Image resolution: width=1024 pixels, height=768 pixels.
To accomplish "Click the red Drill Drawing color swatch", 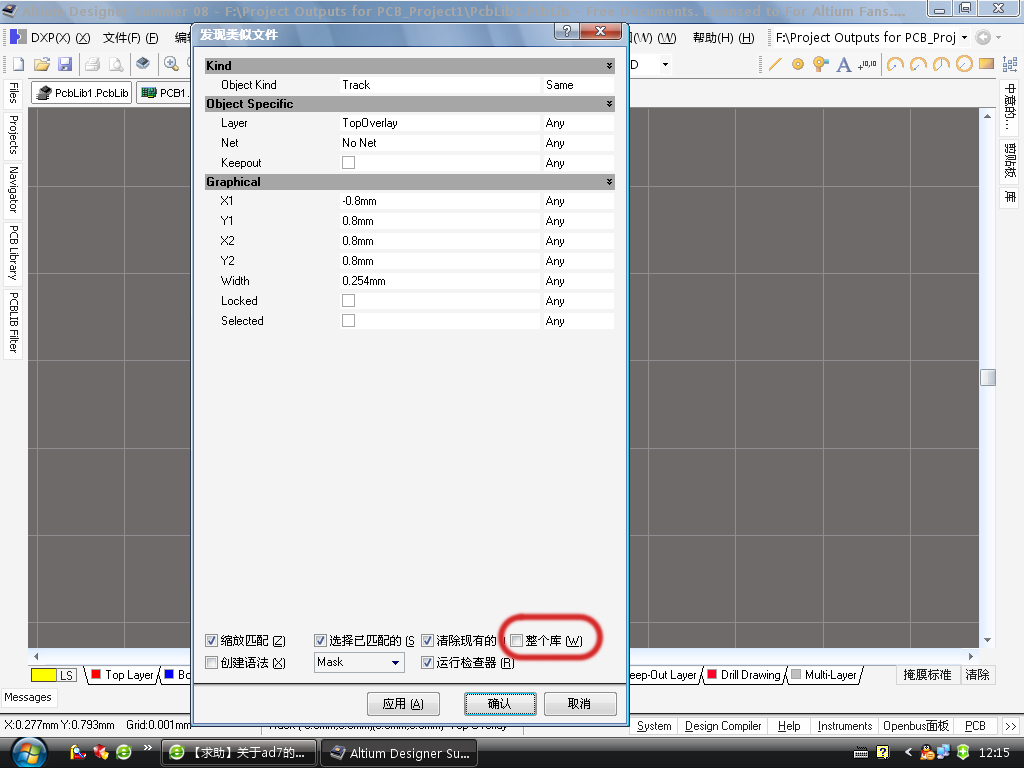I will point(712,674).
